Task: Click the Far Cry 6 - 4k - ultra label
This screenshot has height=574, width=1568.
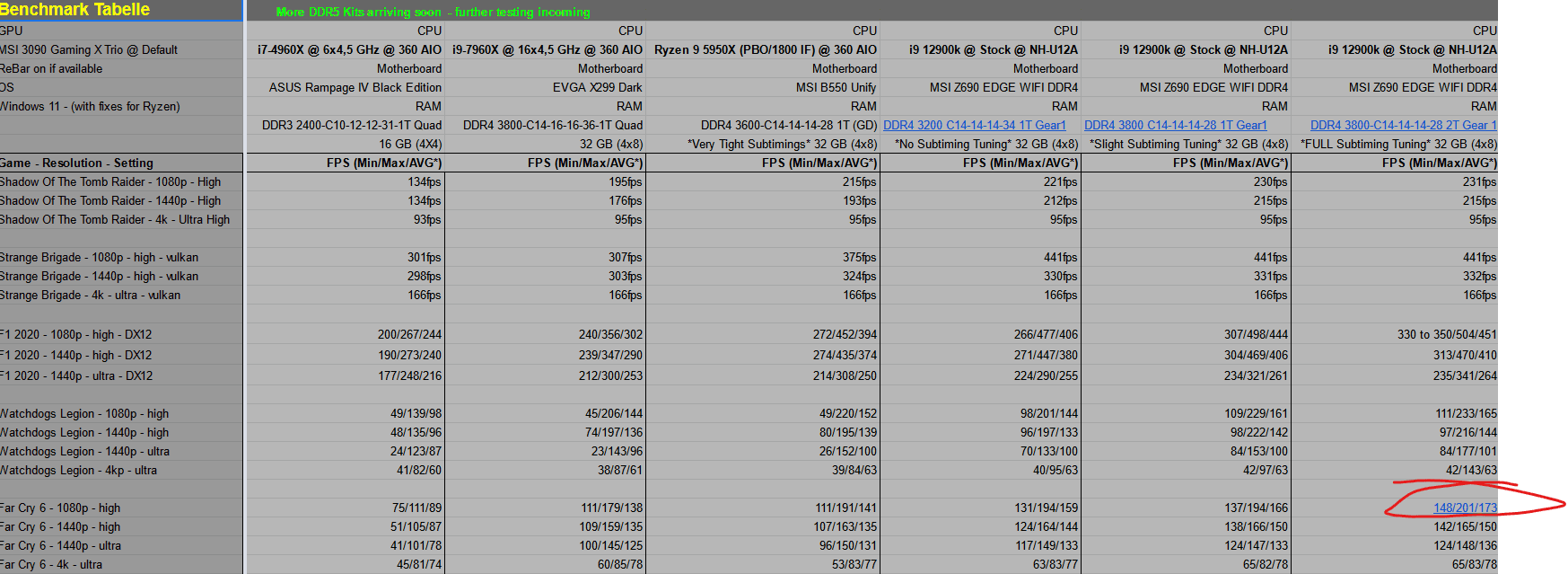Action: point(51,565)
